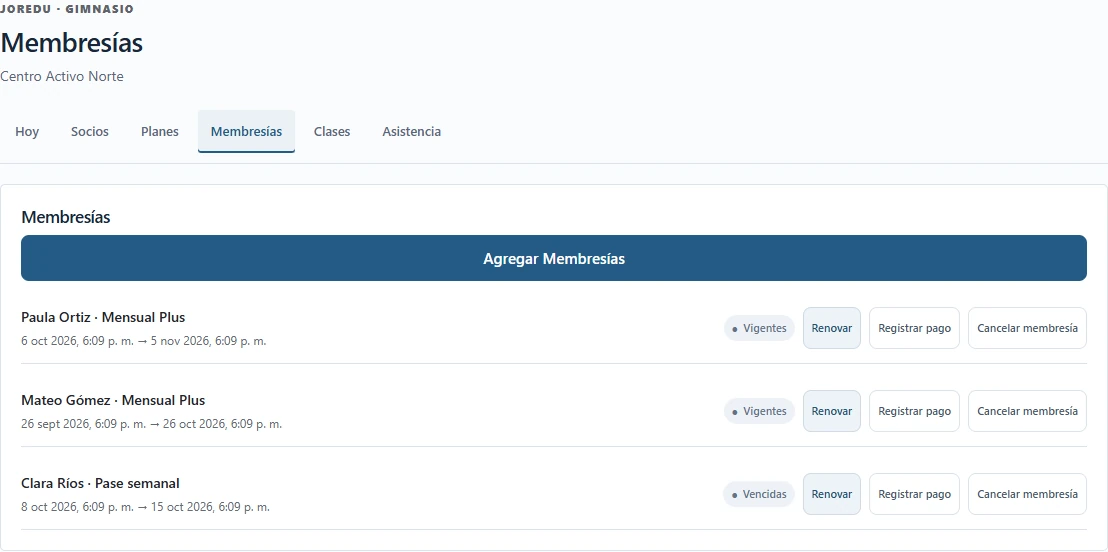This screenshot has height=552, width=1108.
Task: Cancel Paula Ortiz's membership
Action: (1027, 328)
